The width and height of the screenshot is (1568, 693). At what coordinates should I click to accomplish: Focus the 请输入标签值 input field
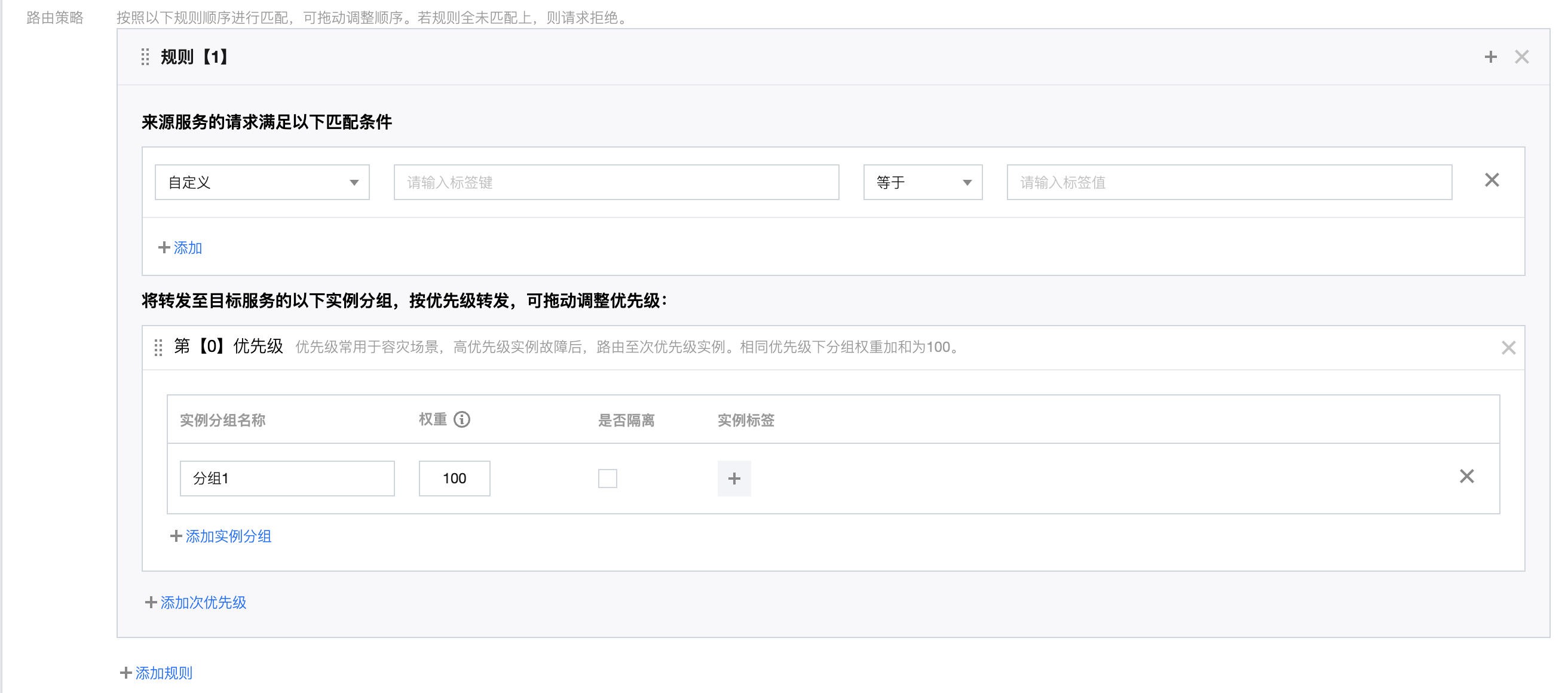click(1229, 183)
